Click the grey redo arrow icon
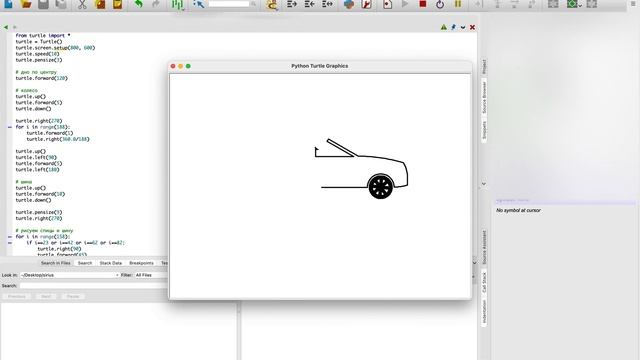Viewport: 640px width, 360px height. pos(156,4)
